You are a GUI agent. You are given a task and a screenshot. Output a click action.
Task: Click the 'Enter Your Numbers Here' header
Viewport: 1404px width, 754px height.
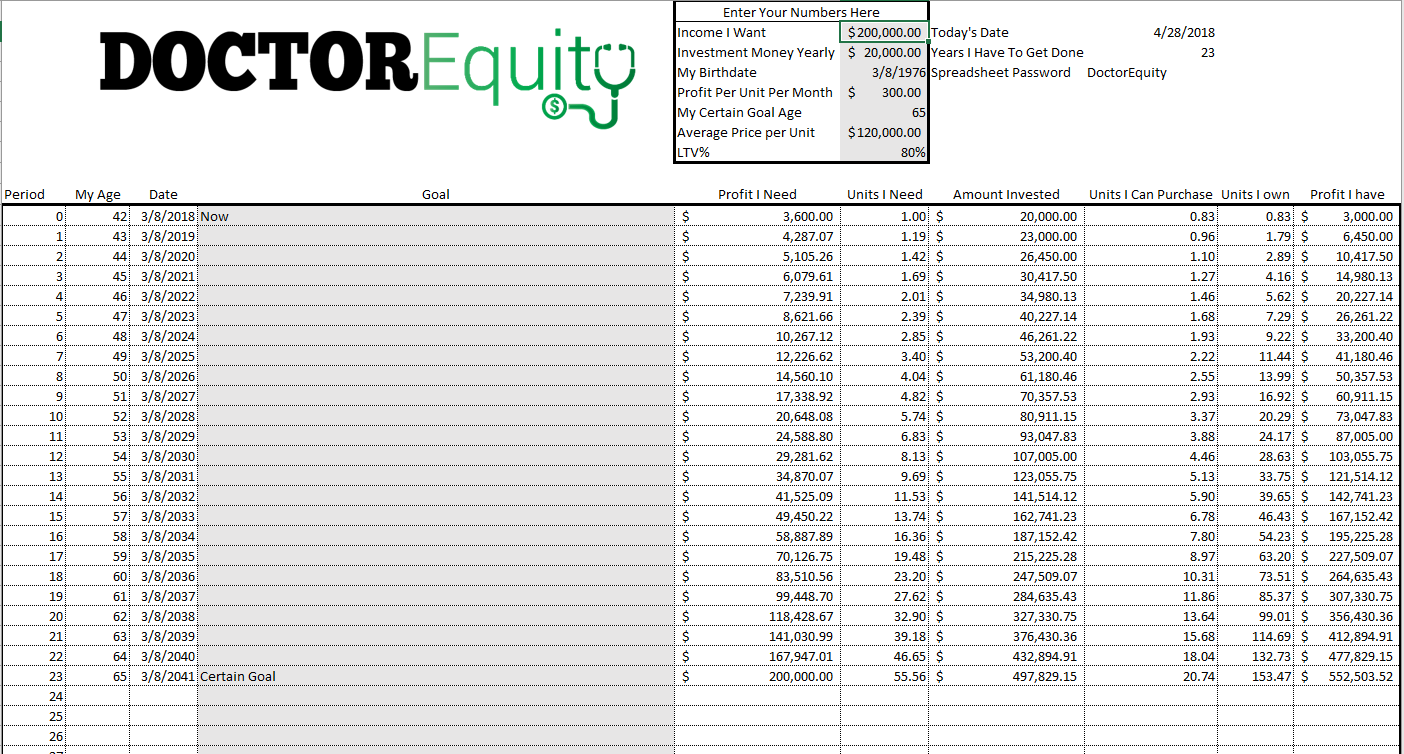(801, 12)
